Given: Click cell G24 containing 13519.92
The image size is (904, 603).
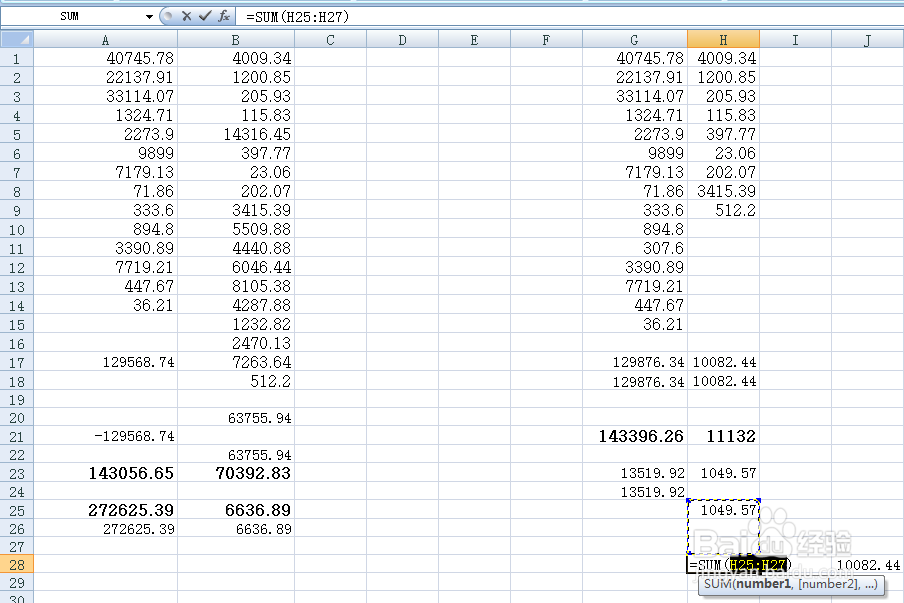Looking at the screenshot, I should point(635,492).
